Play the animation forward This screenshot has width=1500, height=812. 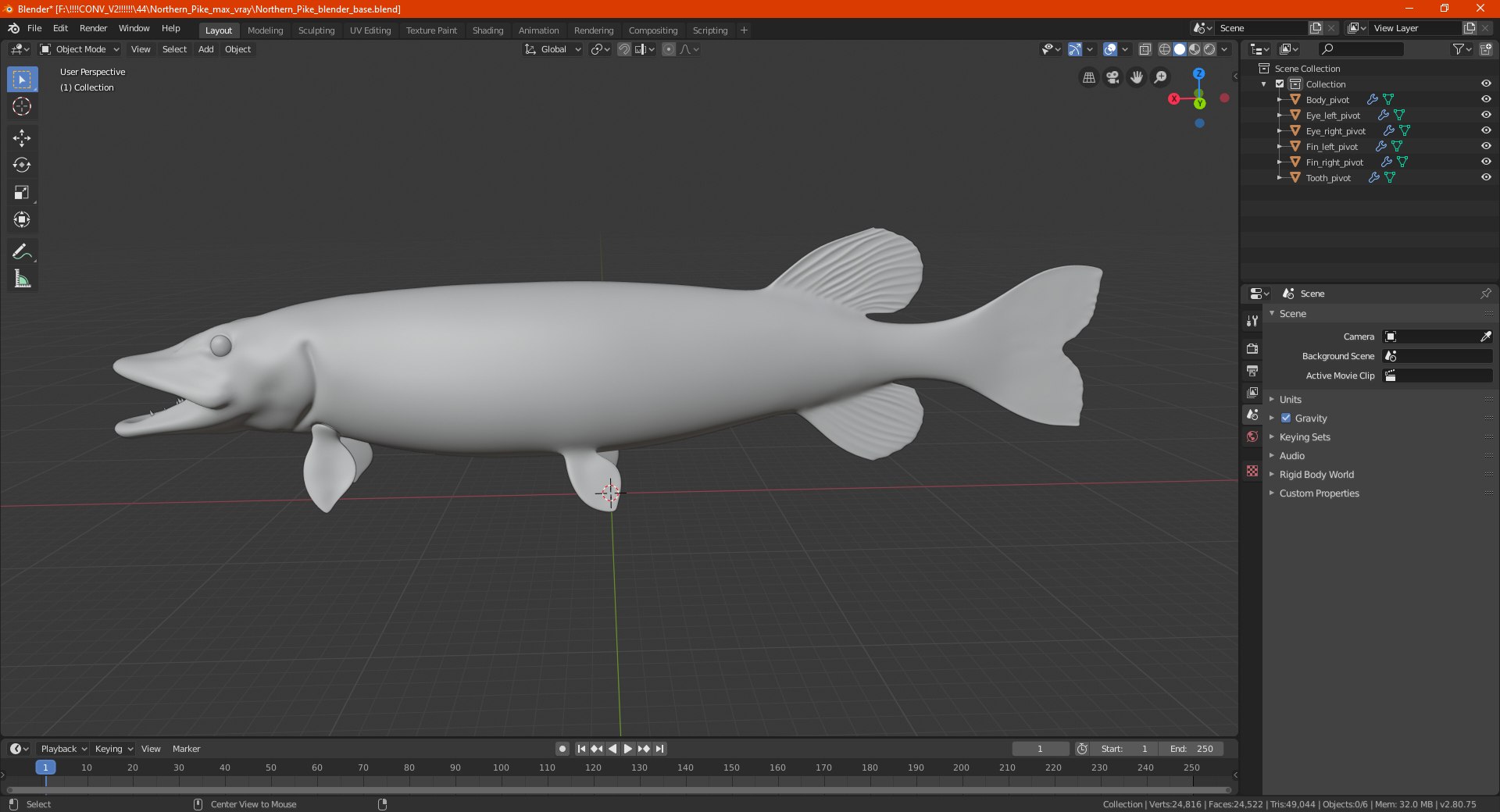(628, 749)
